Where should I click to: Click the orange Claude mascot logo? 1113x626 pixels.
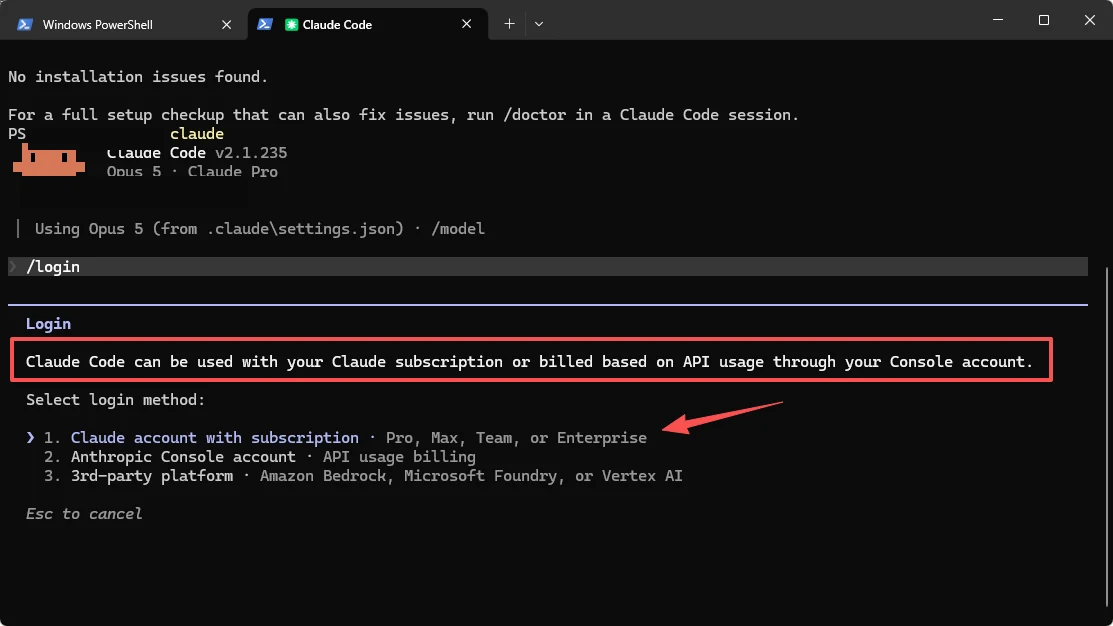pos(48,160)
